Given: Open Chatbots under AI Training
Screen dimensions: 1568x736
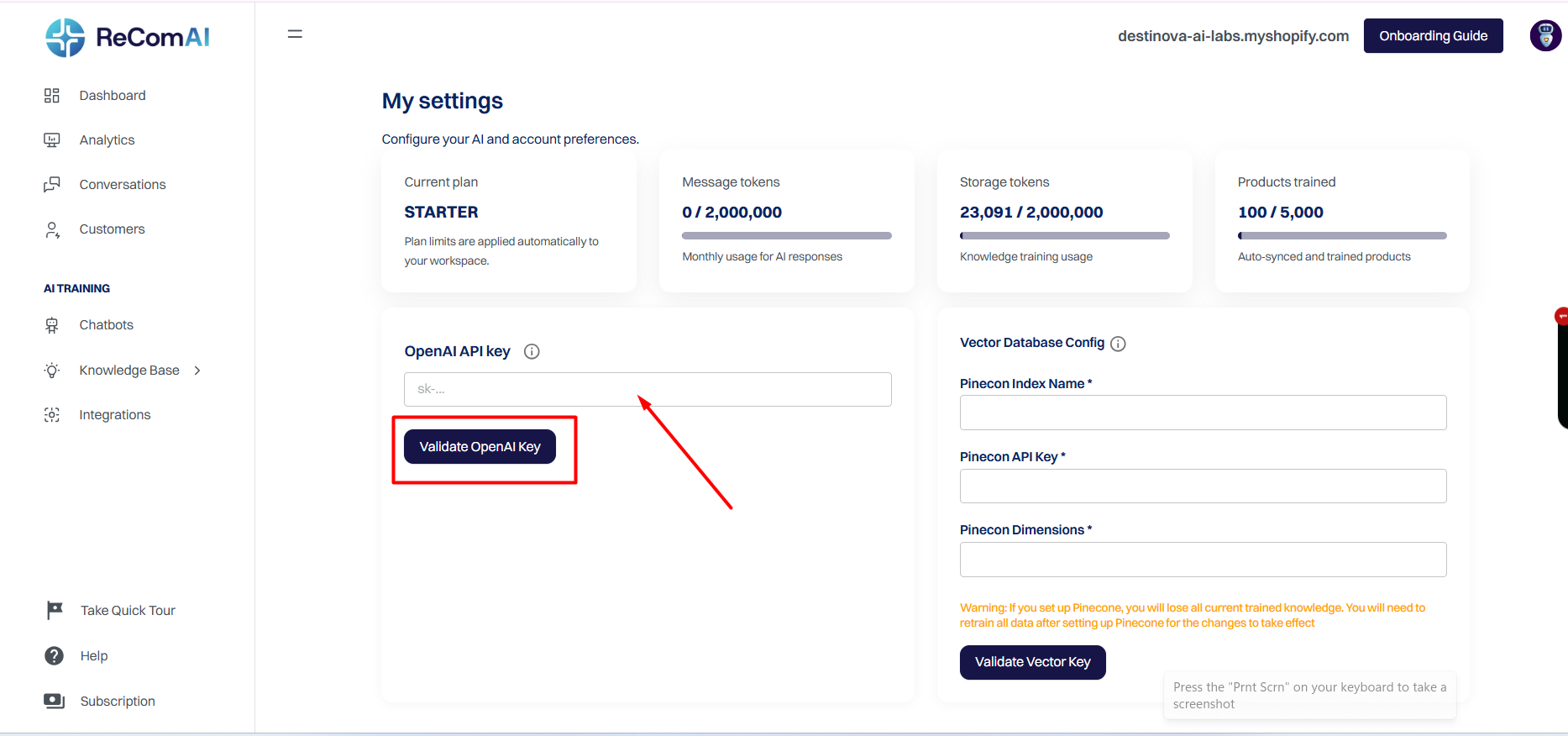Looking at the screenshot, I should pos(106,325).
